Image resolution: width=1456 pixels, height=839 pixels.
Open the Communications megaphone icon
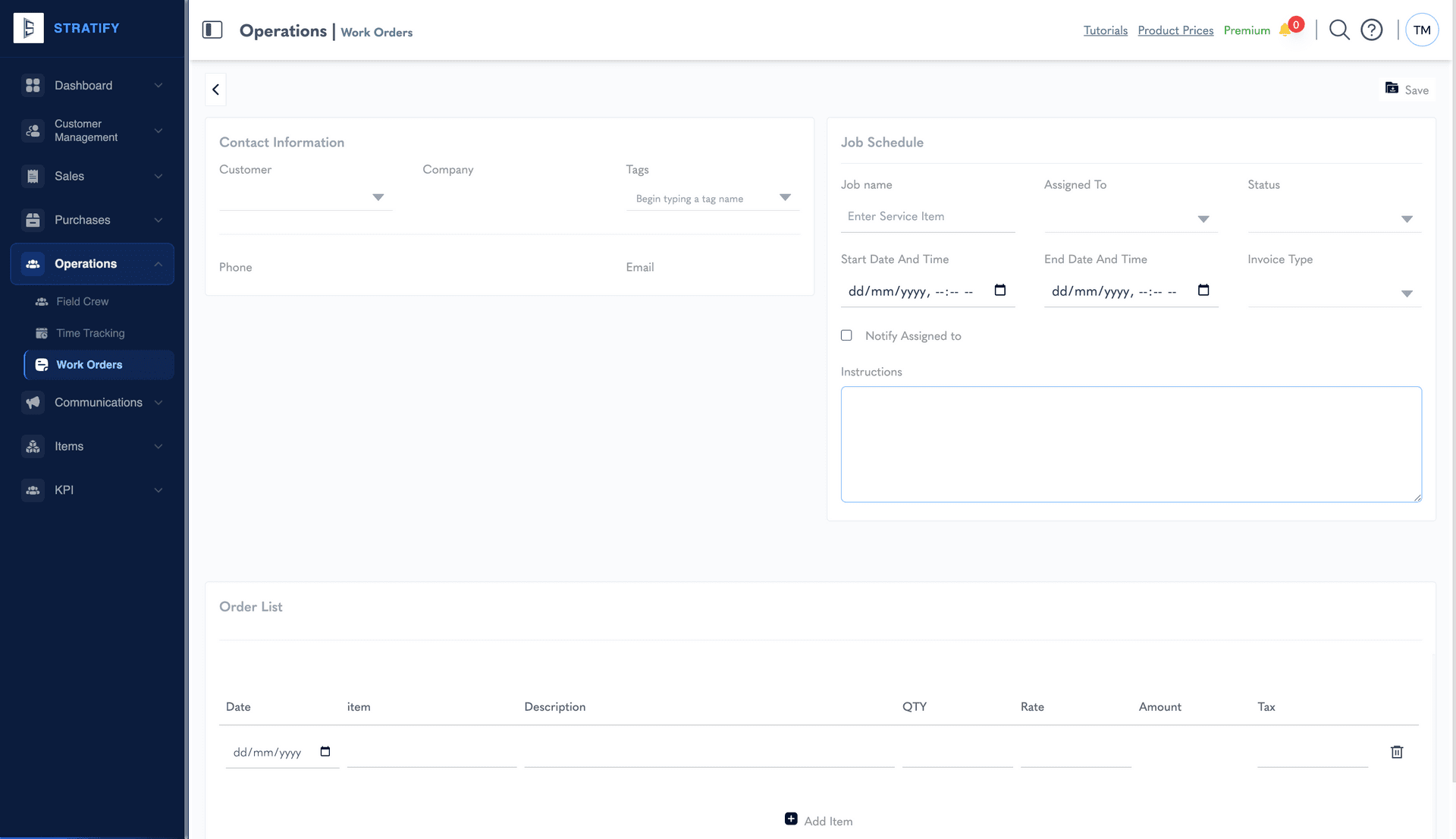33,403
